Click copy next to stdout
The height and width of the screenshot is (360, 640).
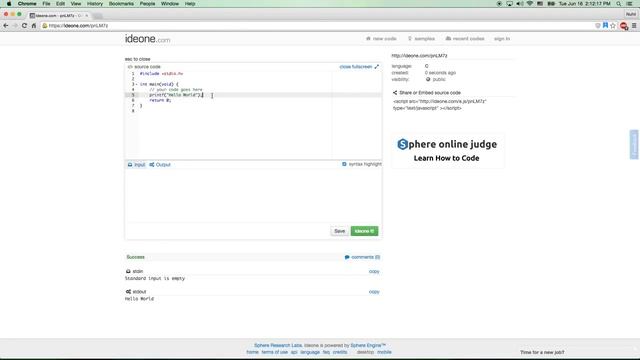pos(374,292)
